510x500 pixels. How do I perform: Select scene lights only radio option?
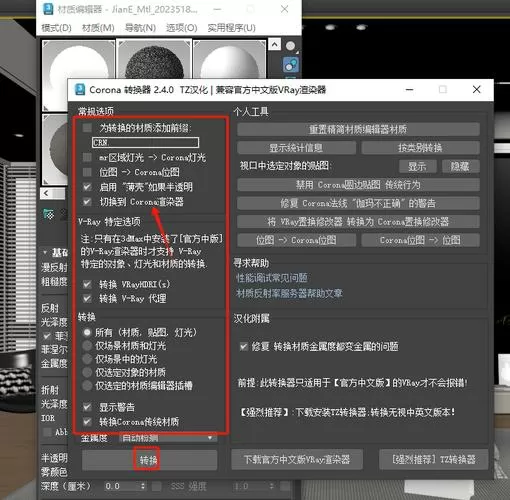tap(87, 359)
